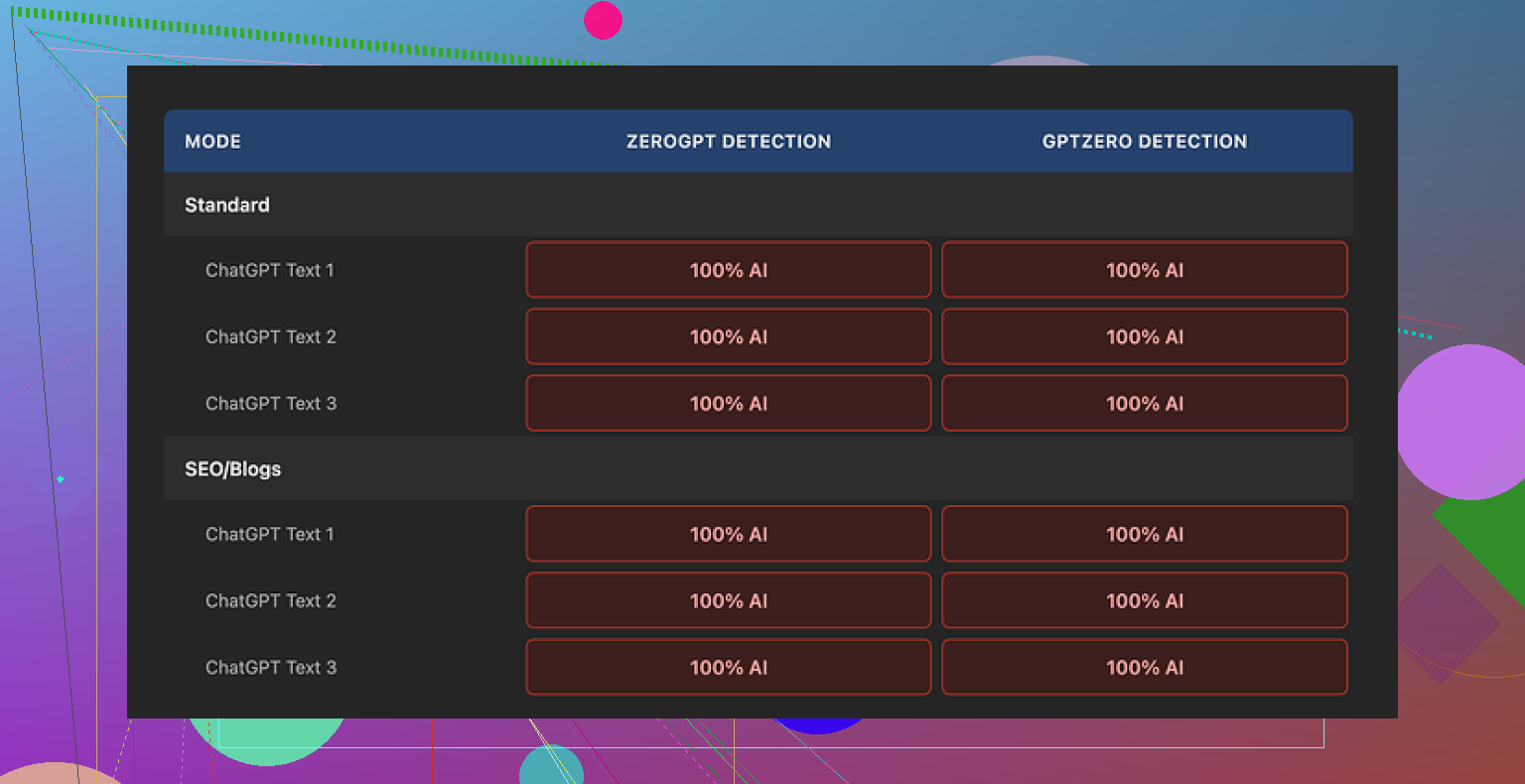Click the MODE column header

click(x=212, y=141)
